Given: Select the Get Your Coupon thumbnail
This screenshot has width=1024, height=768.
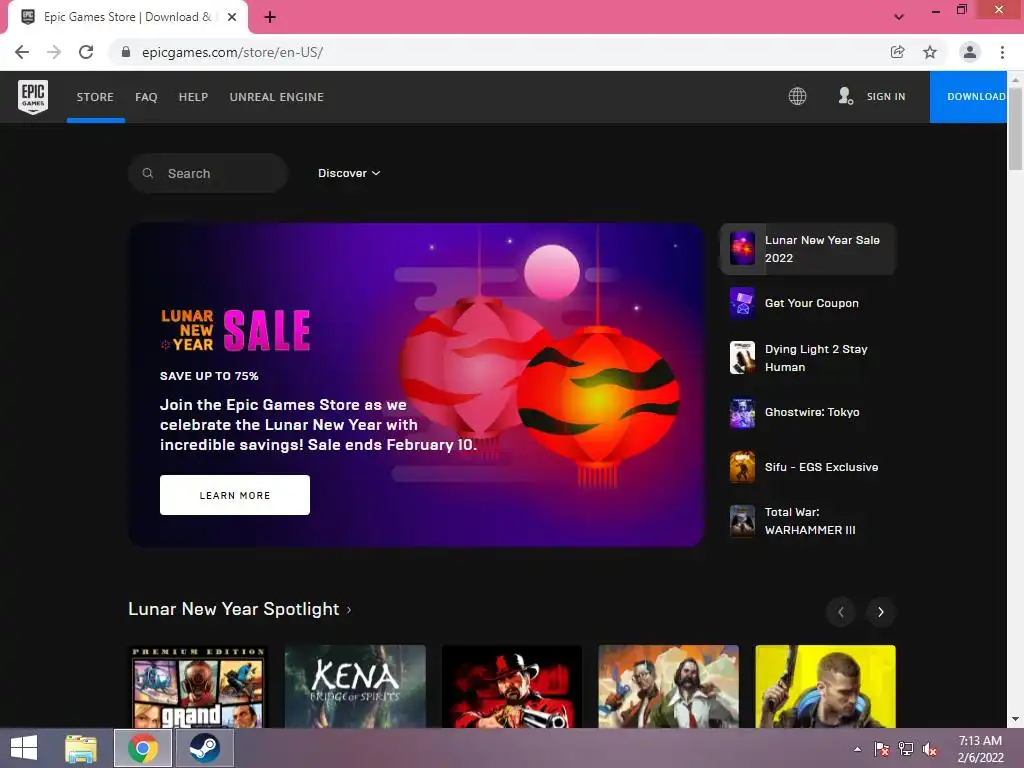Looking at the screenshot, I should 743,303.
